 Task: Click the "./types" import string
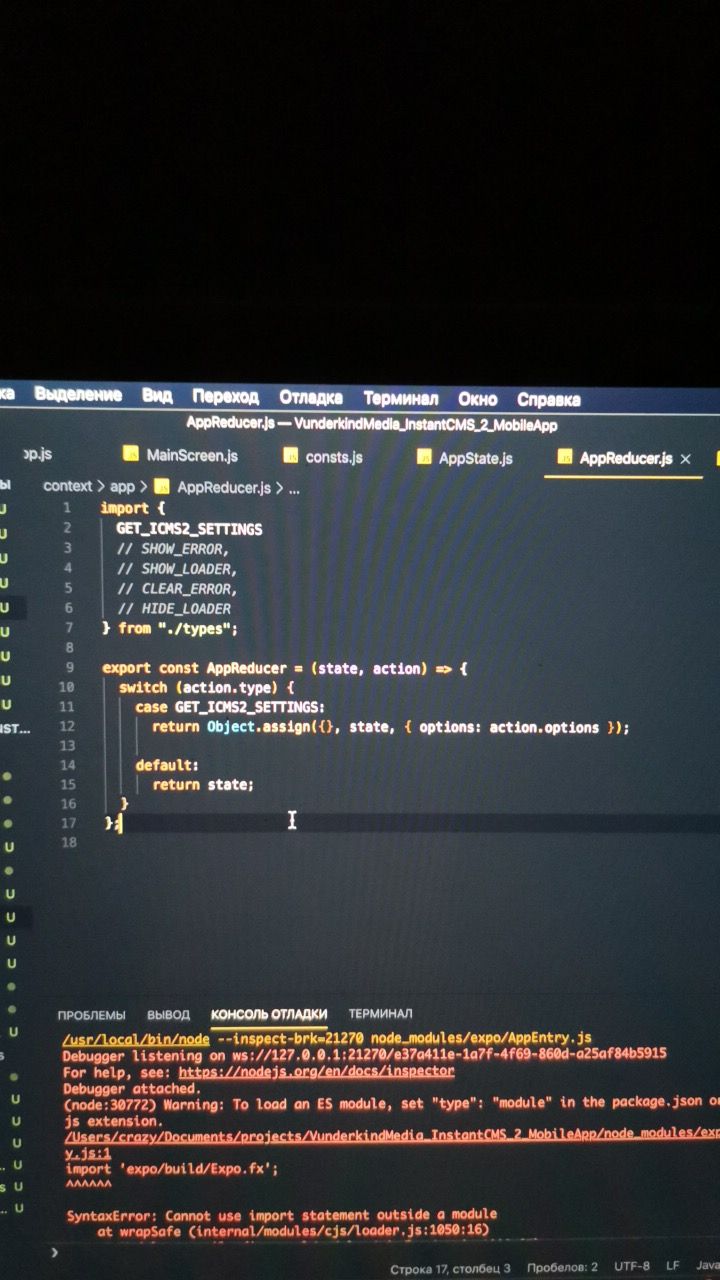[193, 628]
